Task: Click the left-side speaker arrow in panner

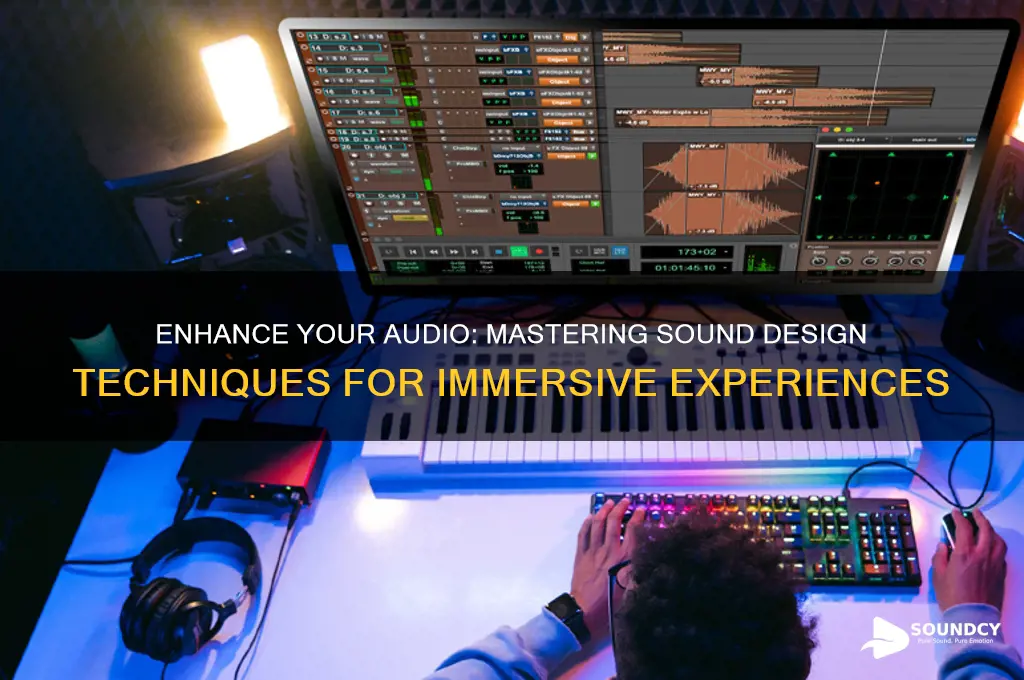Action: tap(818, 197)
